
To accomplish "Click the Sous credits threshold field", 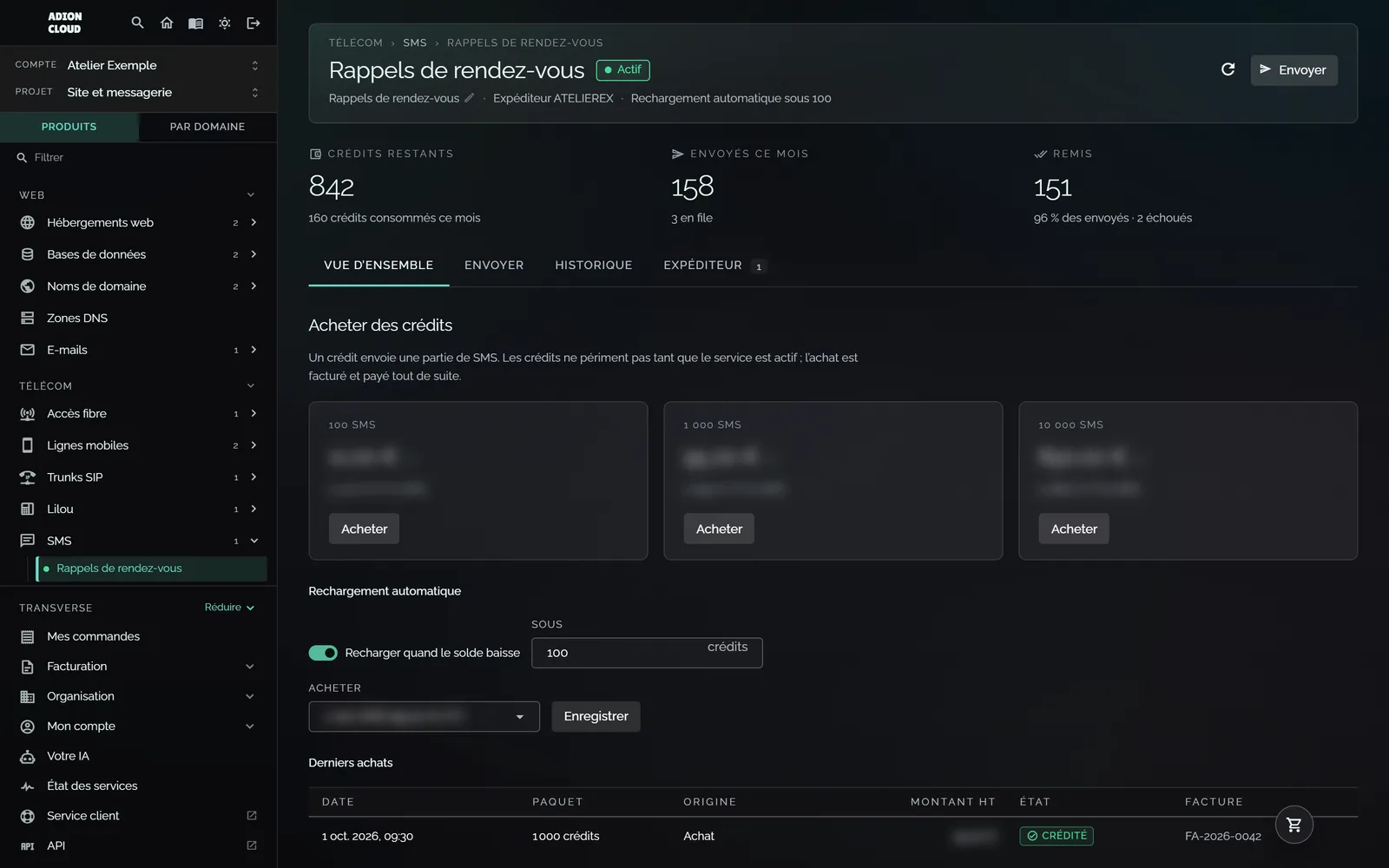I will click(647, 653).
